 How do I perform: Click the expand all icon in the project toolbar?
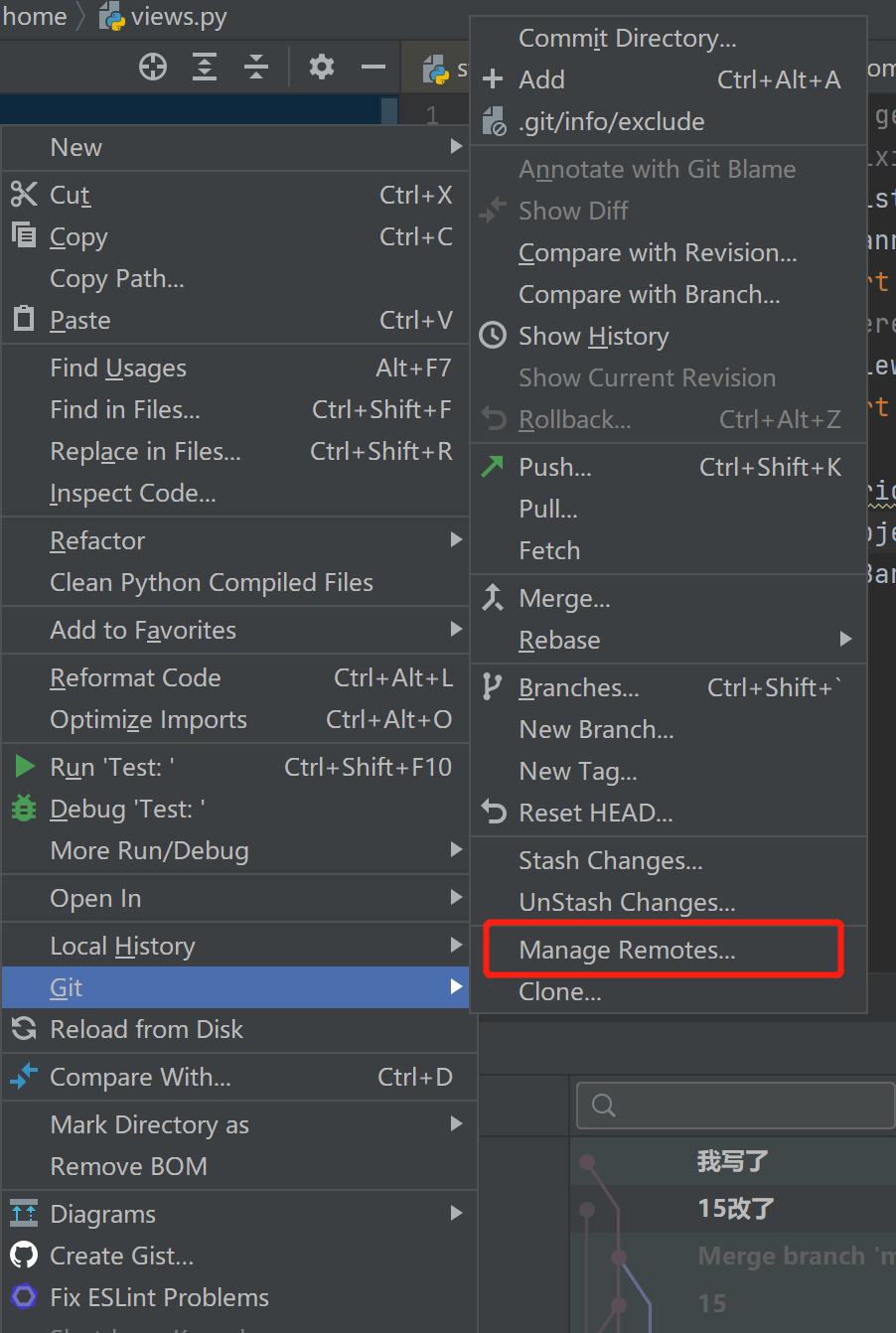[205, 68]
